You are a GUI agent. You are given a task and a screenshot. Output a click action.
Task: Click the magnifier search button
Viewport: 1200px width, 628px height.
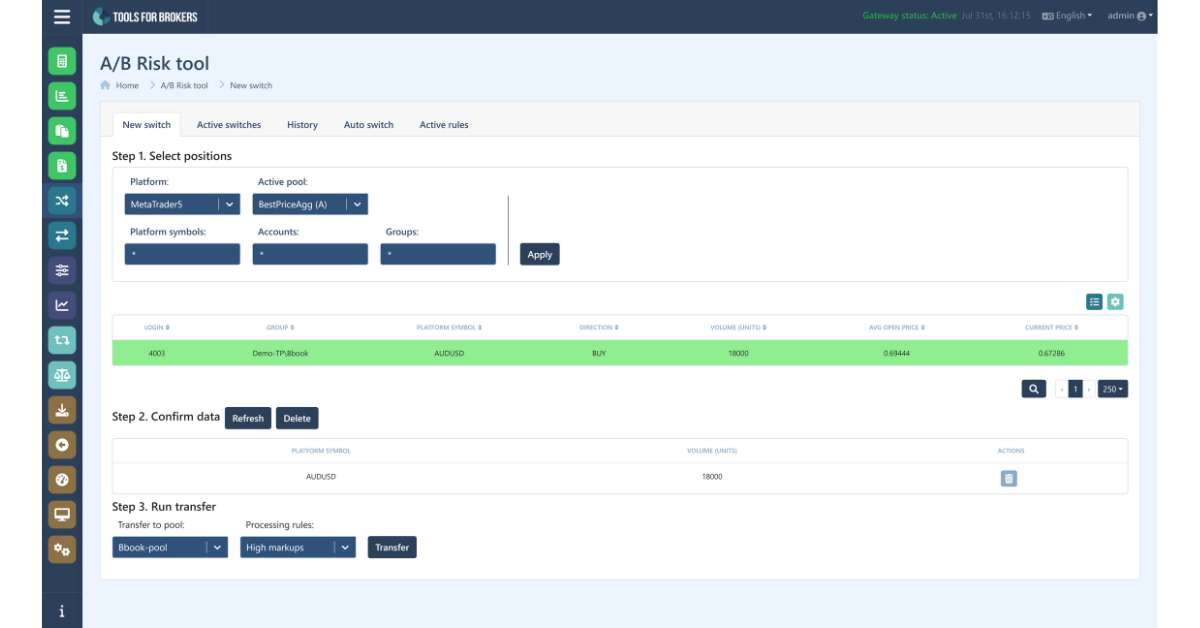[1034, 389]
